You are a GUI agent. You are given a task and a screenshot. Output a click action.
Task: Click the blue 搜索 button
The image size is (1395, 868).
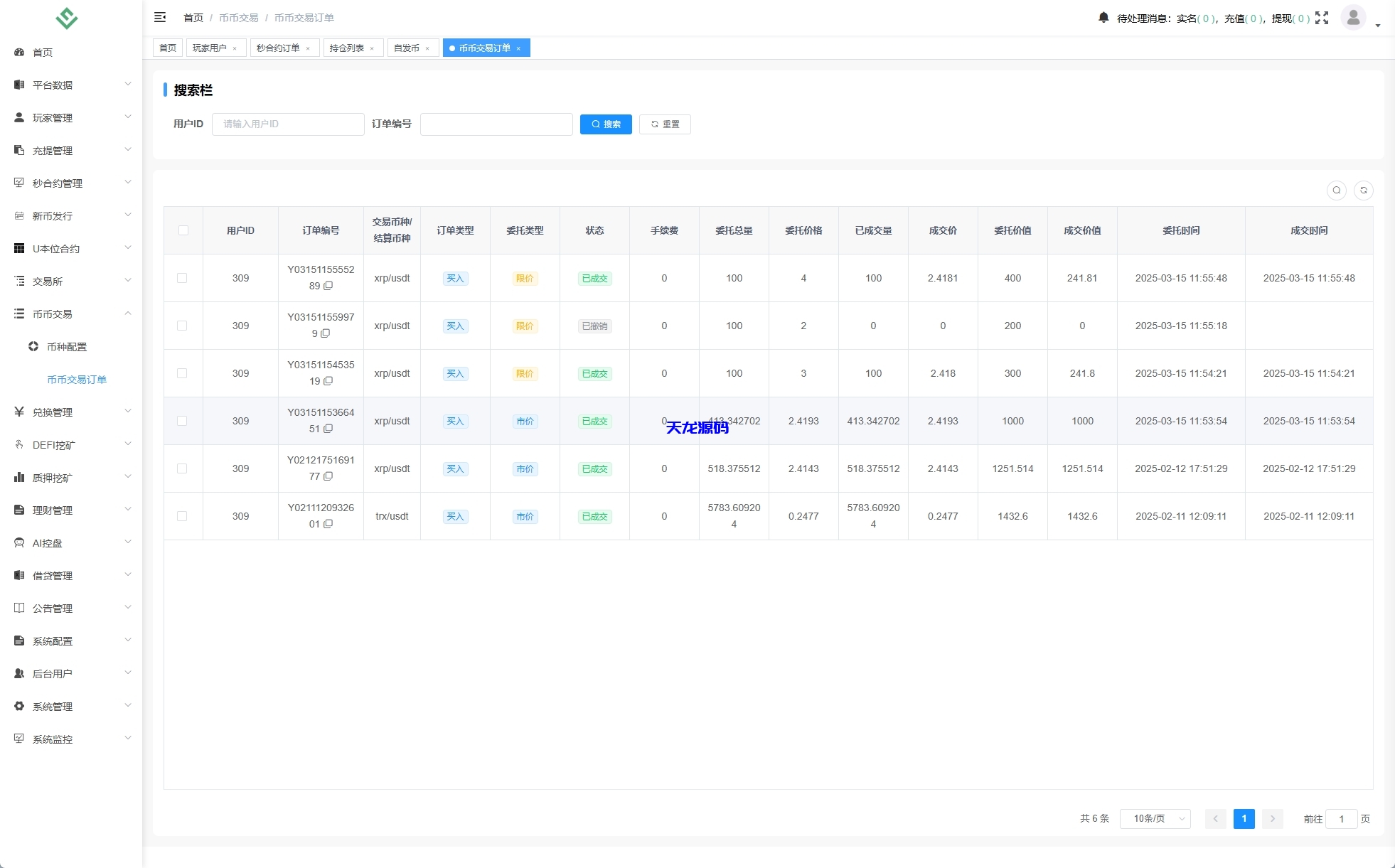pyautogui.click(x=606, y=124)
